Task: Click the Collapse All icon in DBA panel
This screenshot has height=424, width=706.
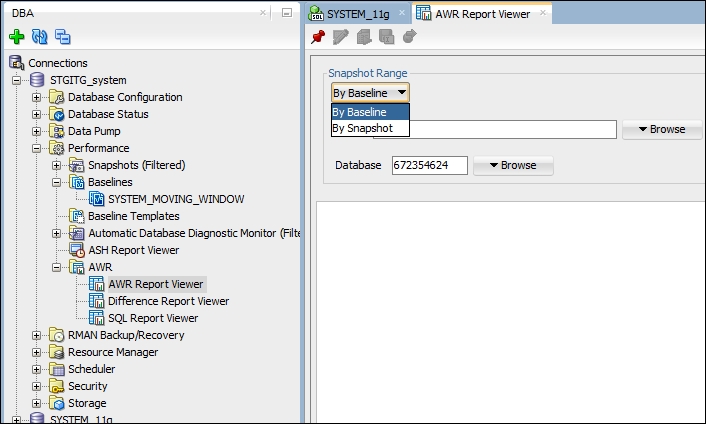Action: tap(62, 36)
